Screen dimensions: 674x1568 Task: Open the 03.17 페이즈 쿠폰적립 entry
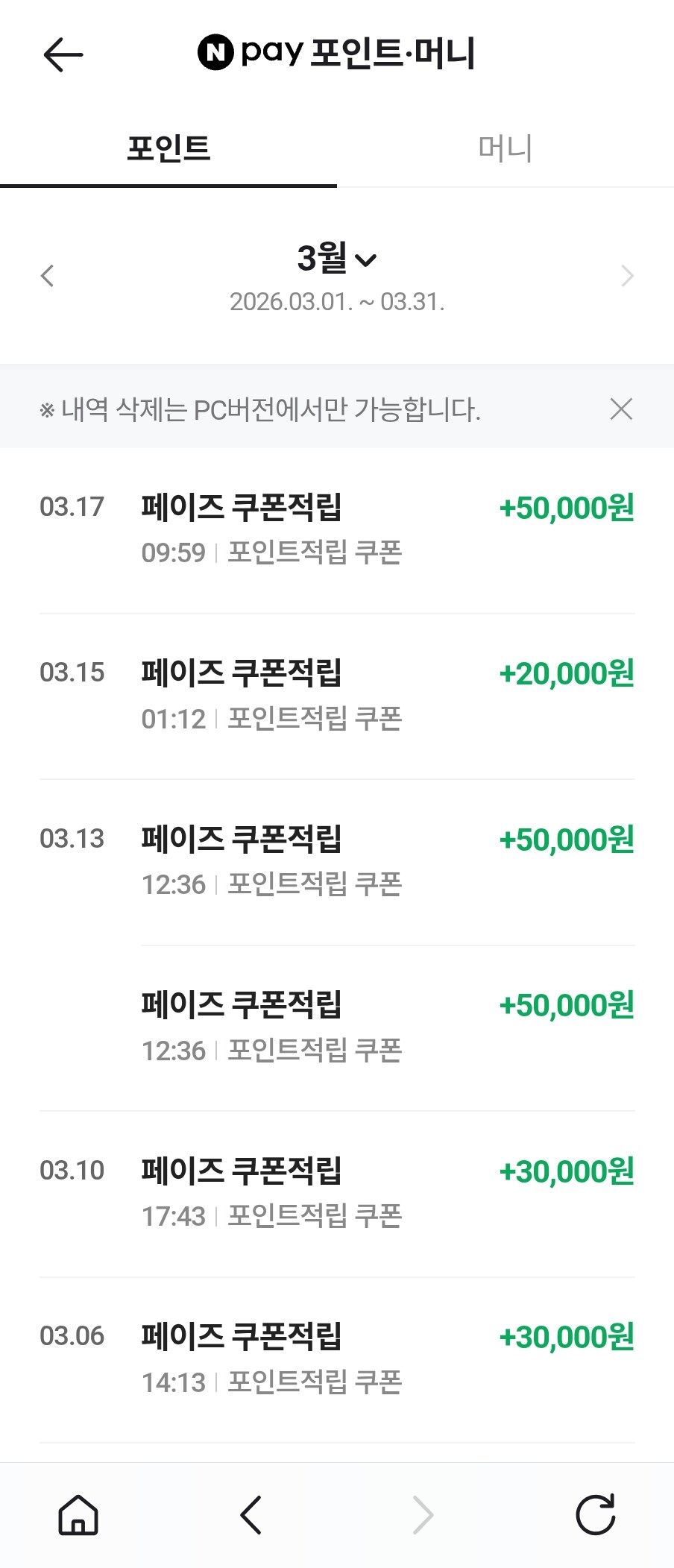tap(242, 508)
